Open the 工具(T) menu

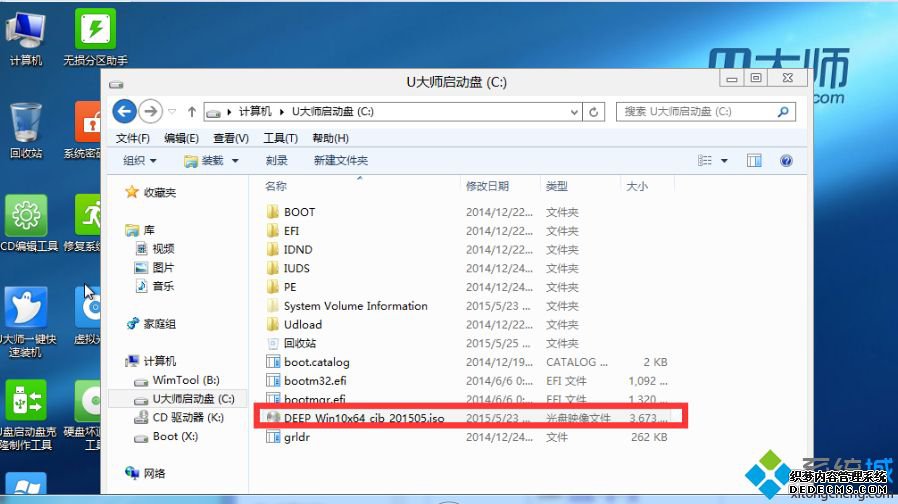pos(280,138)
